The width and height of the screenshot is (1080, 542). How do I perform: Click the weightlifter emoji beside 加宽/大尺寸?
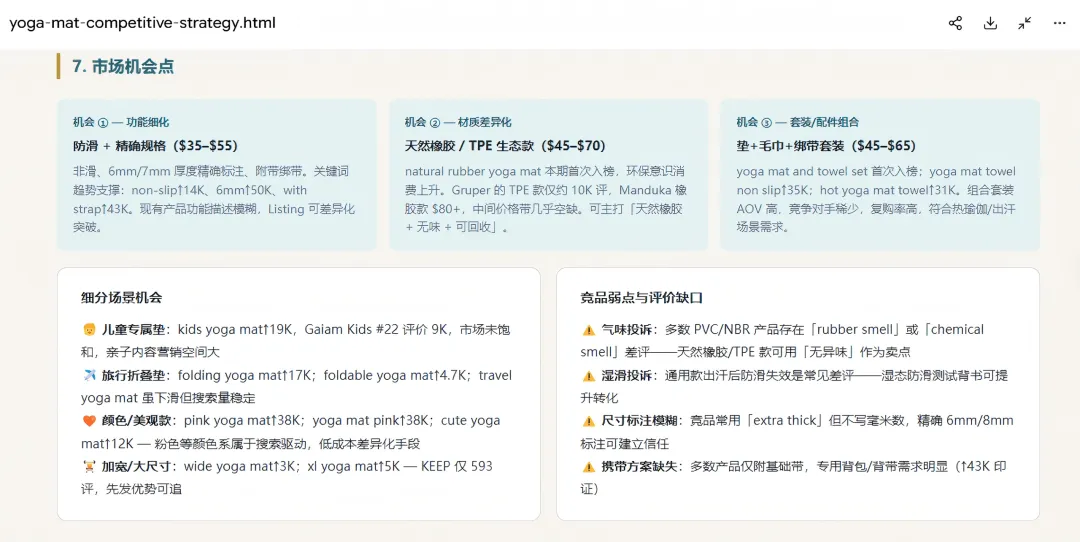(x=88, y=466)
